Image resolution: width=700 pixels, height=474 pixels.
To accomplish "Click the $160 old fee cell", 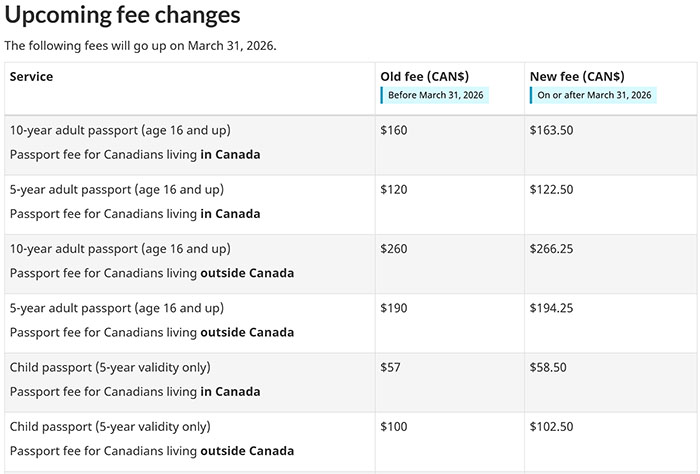I will 394,131.
